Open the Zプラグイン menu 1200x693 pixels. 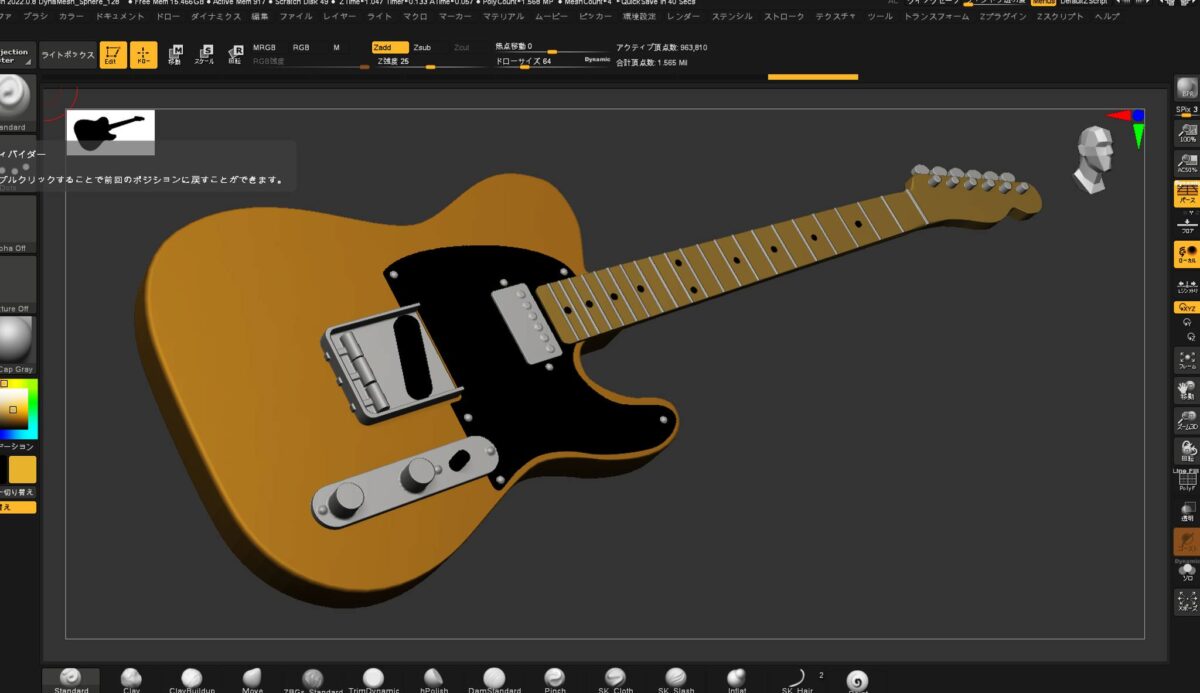(x=1002, y=17)
